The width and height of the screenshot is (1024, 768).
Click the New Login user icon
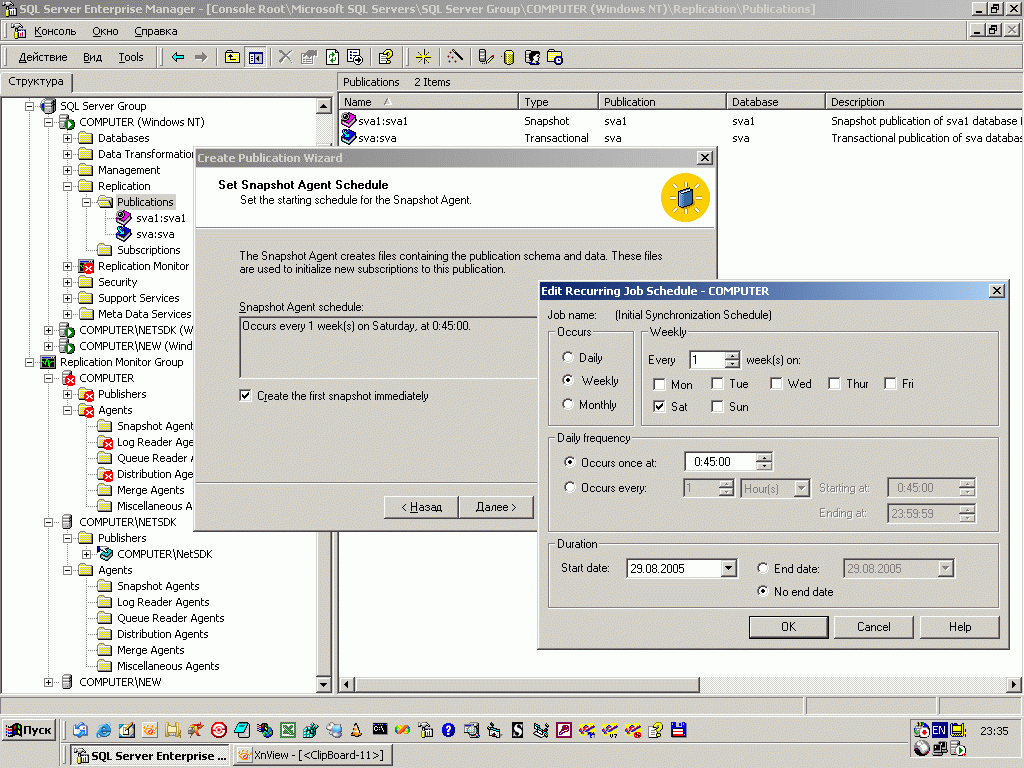click(532, 57)
